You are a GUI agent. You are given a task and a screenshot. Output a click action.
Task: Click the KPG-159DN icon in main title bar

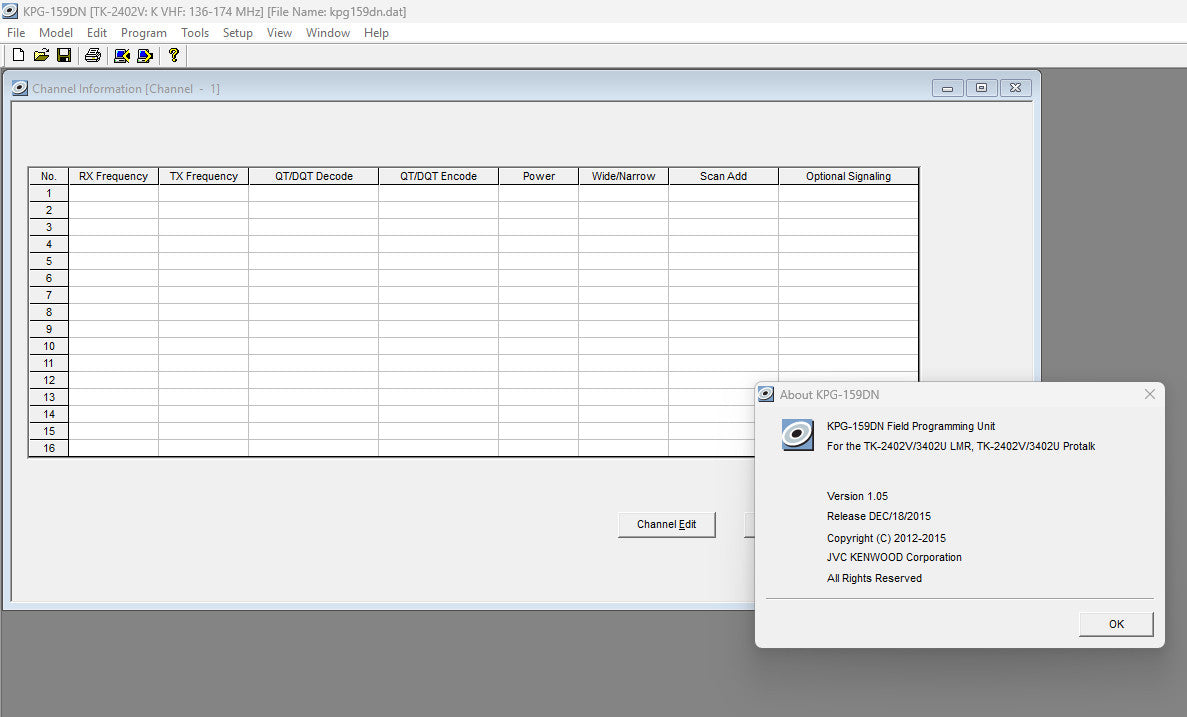tap(10, 11)
